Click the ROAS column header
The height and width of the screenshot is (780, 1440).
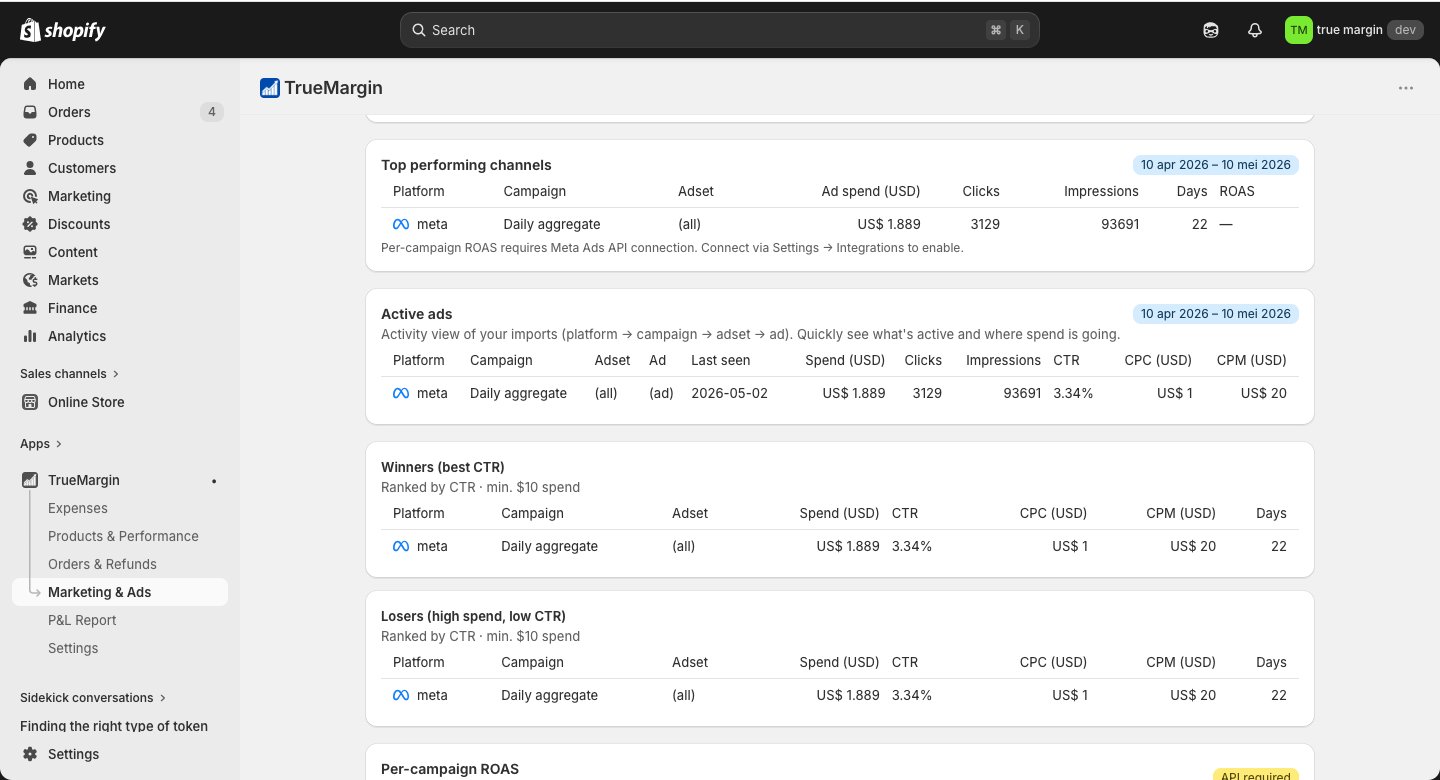tap(1237, 191)
